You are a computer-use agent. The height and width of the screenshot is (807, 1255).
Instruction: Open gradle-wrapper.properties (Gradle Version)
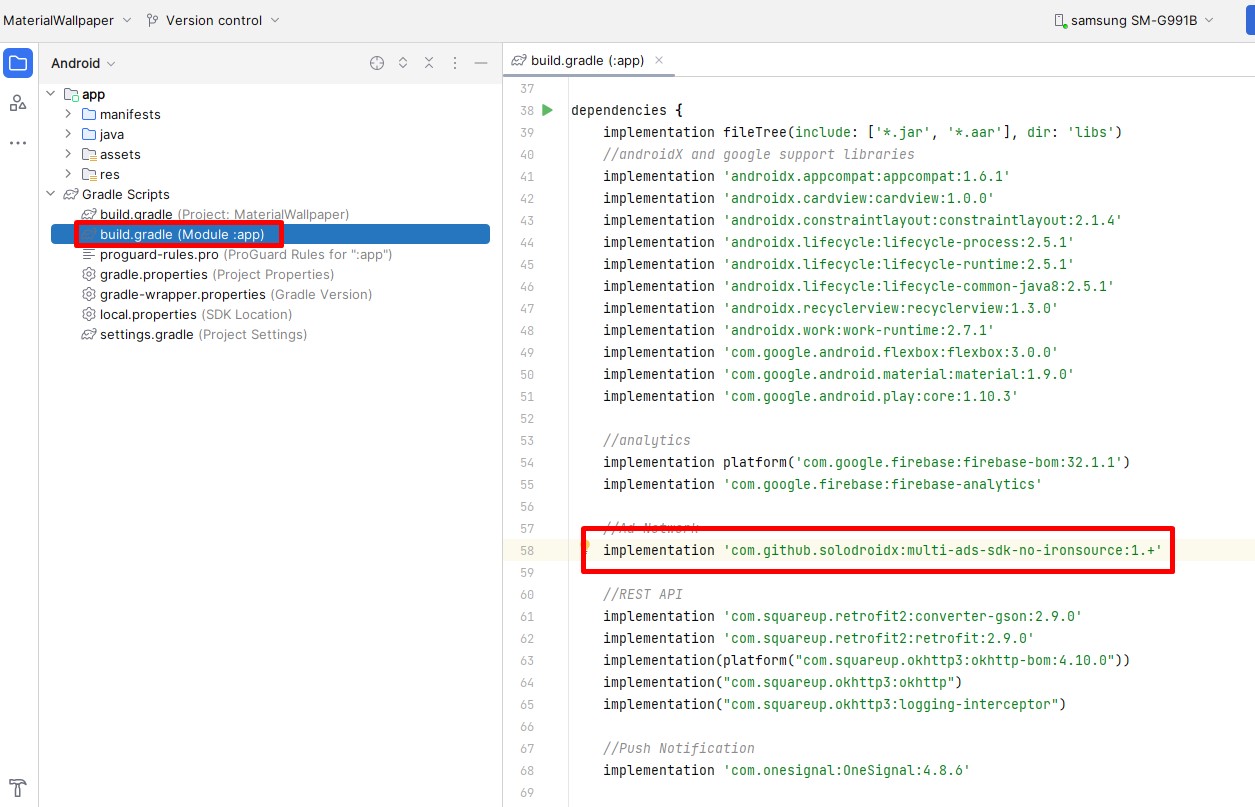pyautogui.click(x=227, y=294)
